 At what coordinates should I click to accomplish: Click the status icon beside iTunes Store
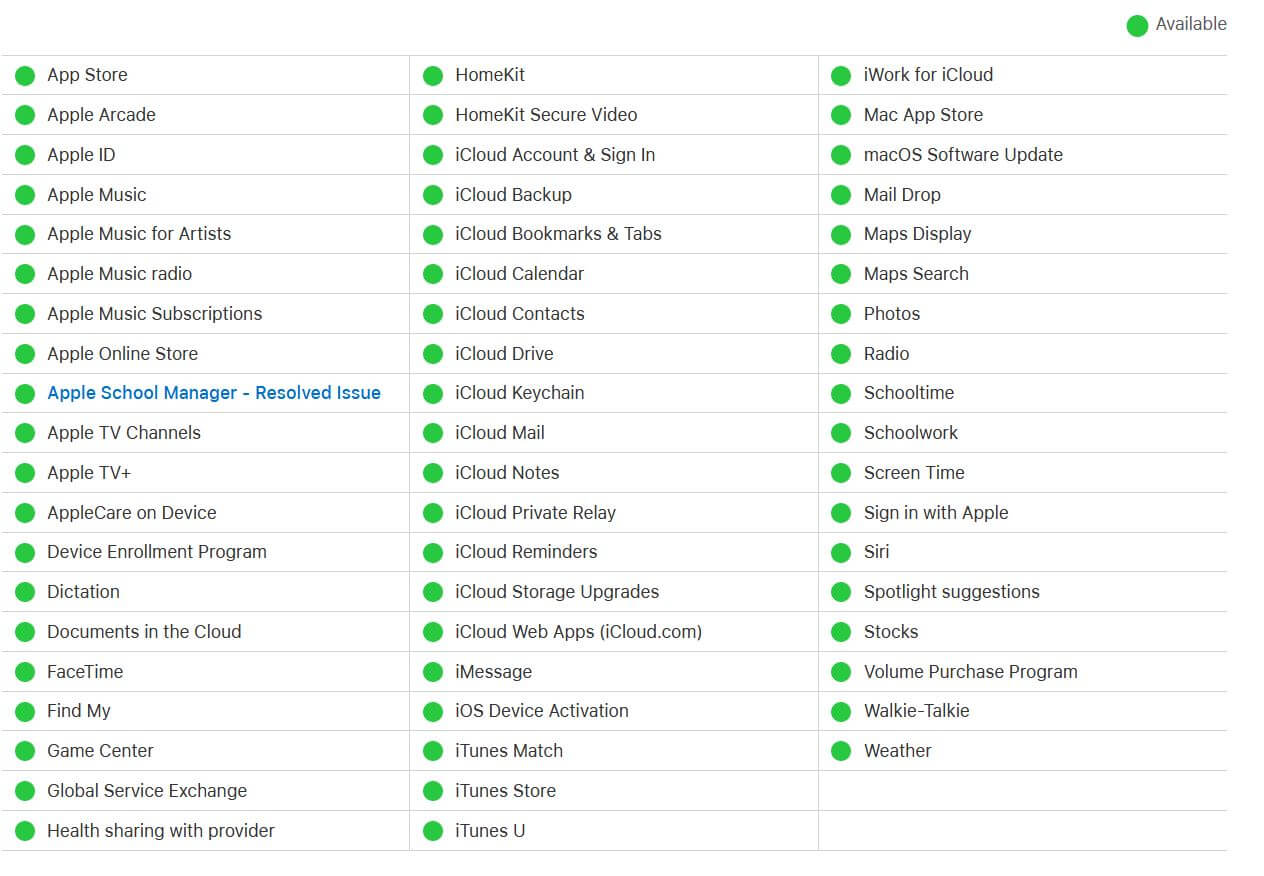click(433, 791)
